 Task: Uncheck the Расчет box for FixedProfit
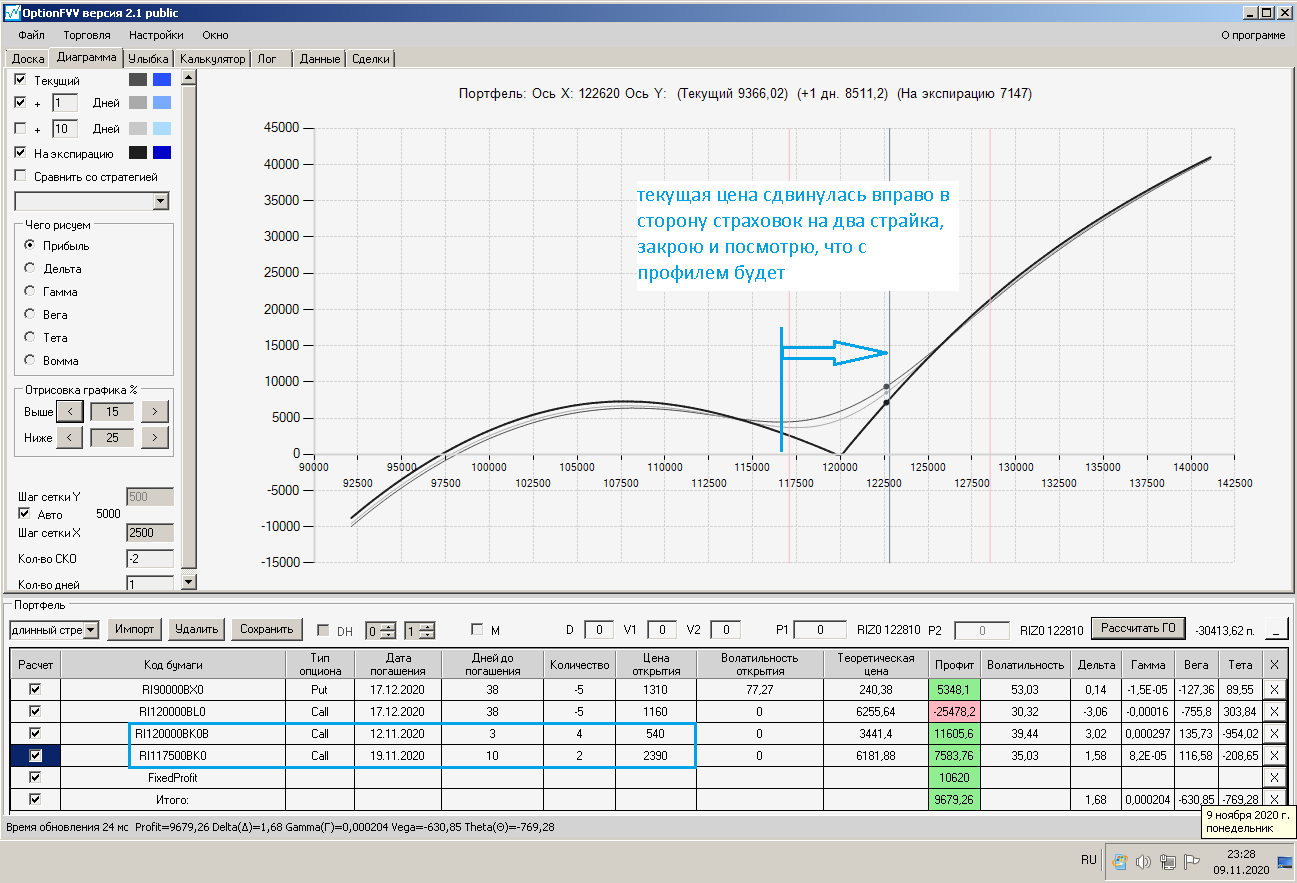pyautogui.click(x=36, y=777)
